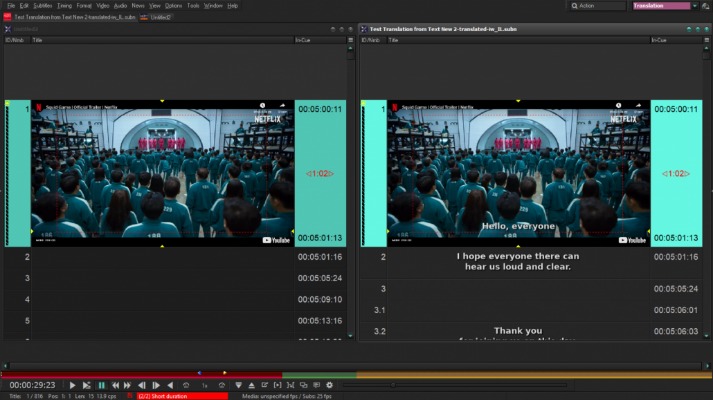This screenshot has height=400, width=713.
Task: Expand the Translation layout dropdown arrow
Action: (696, 6)
